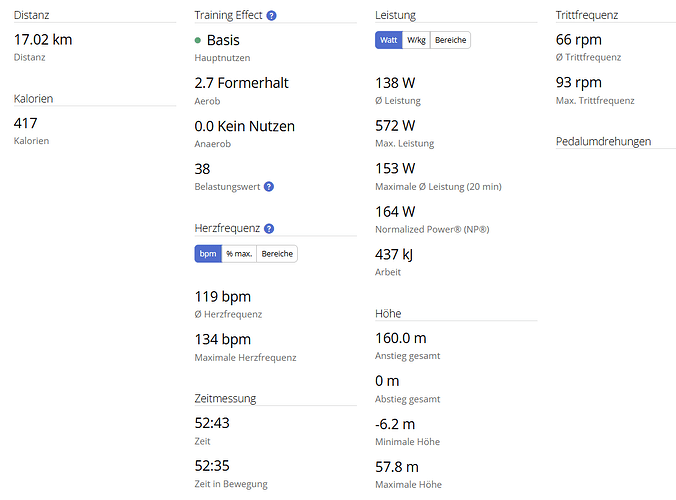Click the 17.02 km distance value
This screenshot has height=500, width=676.
point(43,40)
